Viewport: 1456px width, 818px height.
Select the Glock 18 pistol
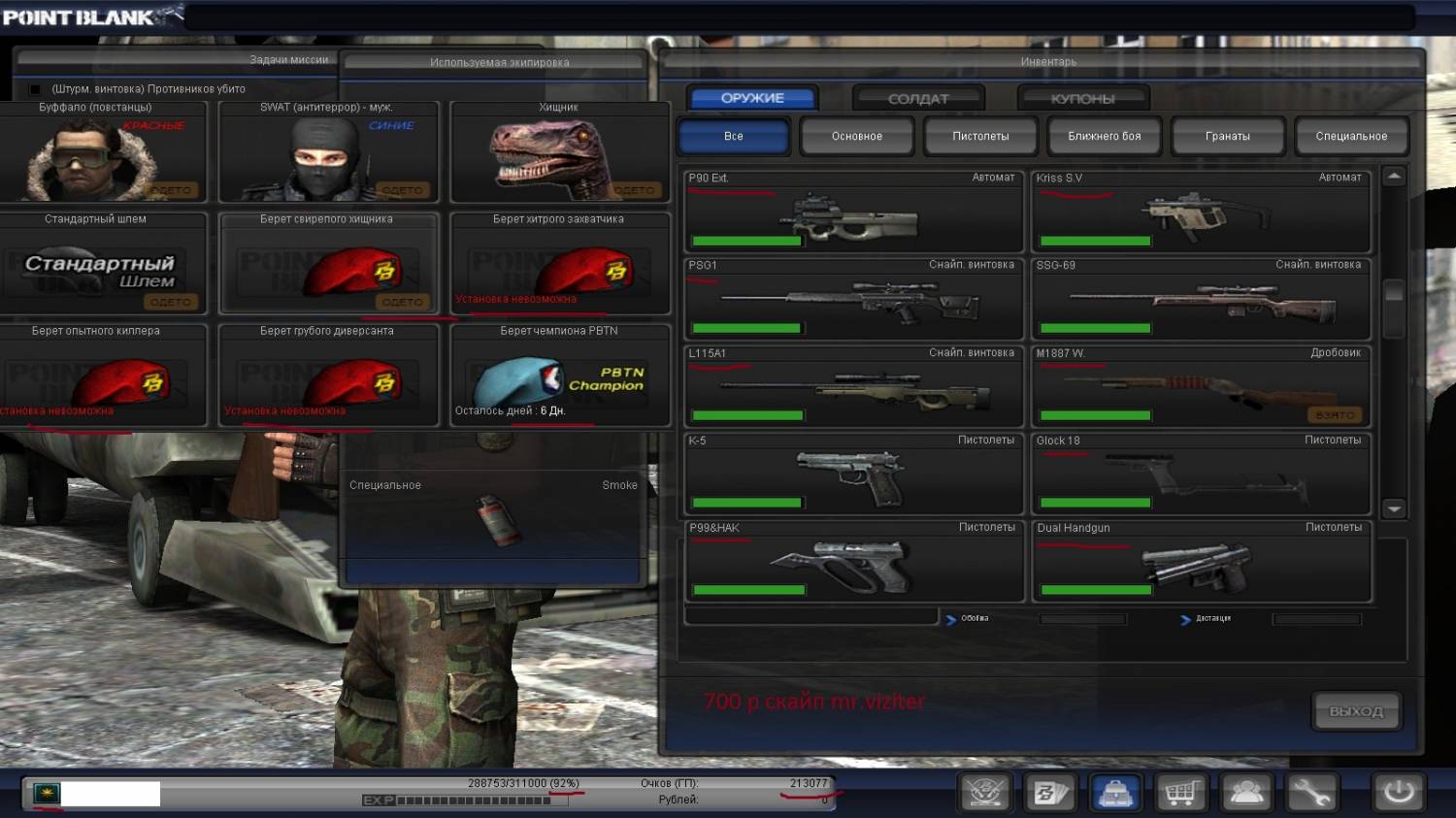click(1202, 474)
